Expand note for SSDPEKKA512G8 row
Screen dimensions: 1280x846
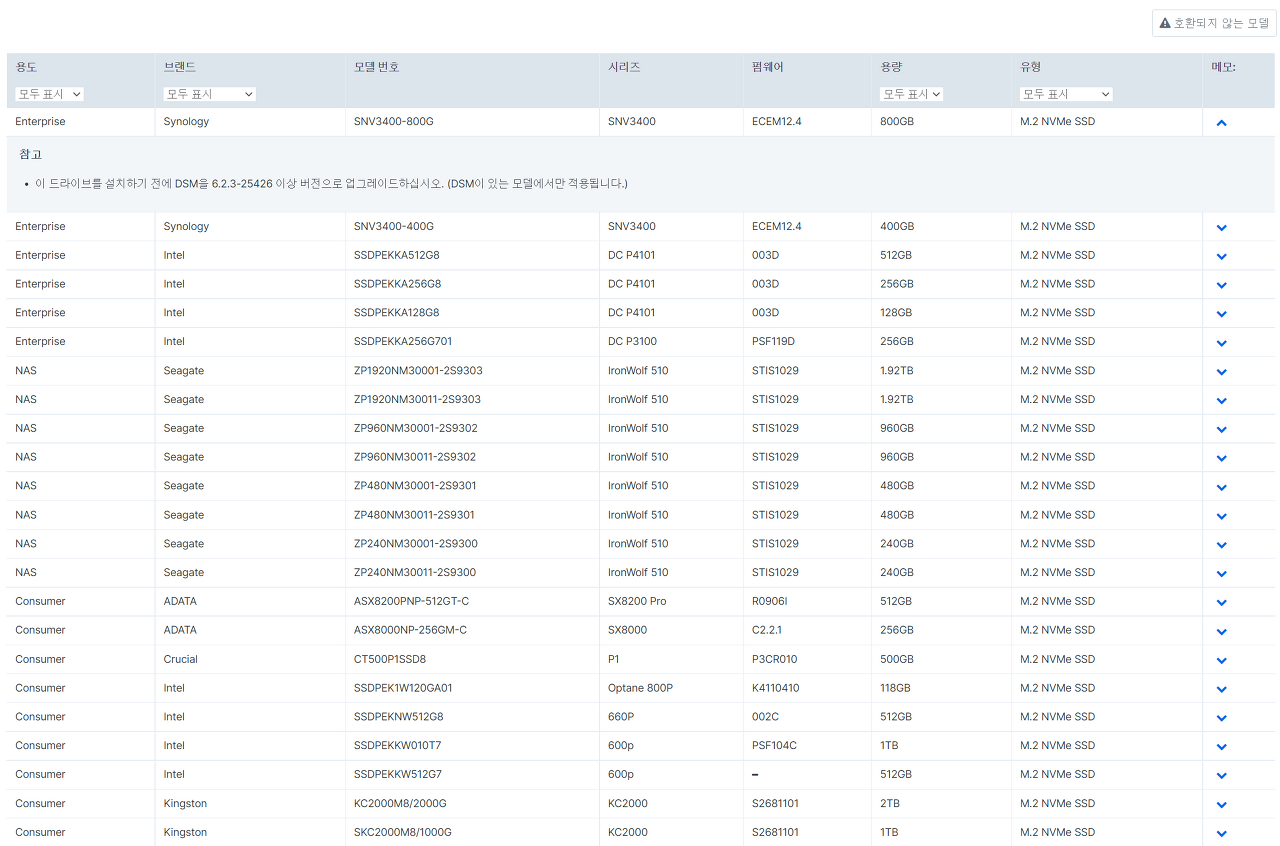pos(1221,256)
